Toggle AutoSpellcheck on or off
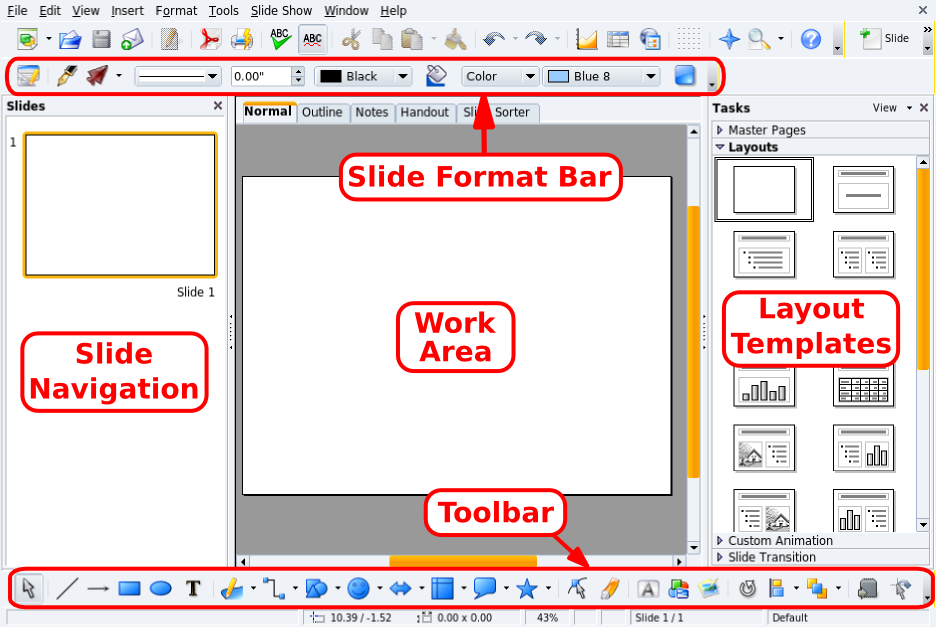Image resolution: width=936 pixels, height=627 pixels. point(312,39)
